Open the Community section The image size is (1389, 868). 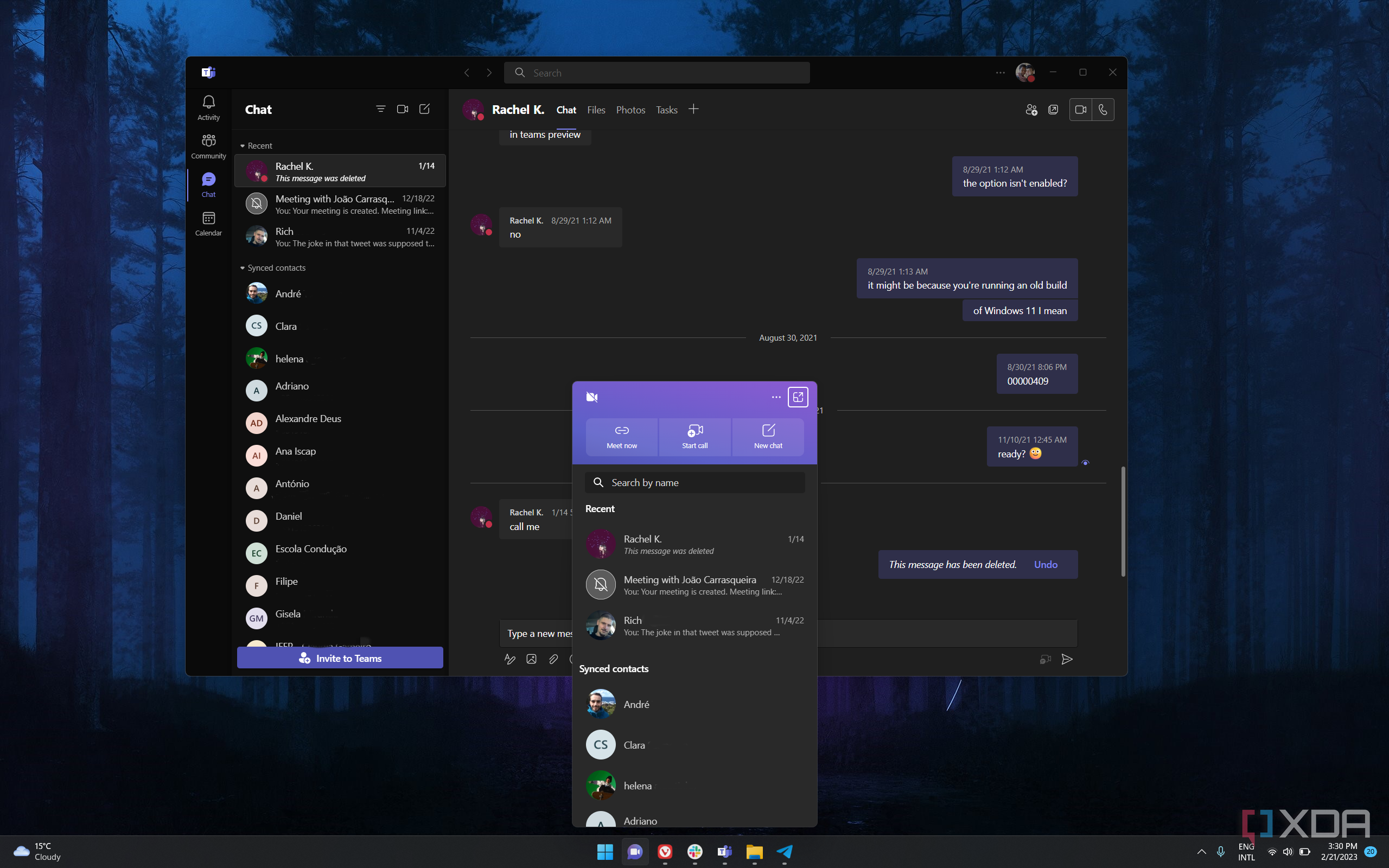pyautogui.click(x=208, y=146)
